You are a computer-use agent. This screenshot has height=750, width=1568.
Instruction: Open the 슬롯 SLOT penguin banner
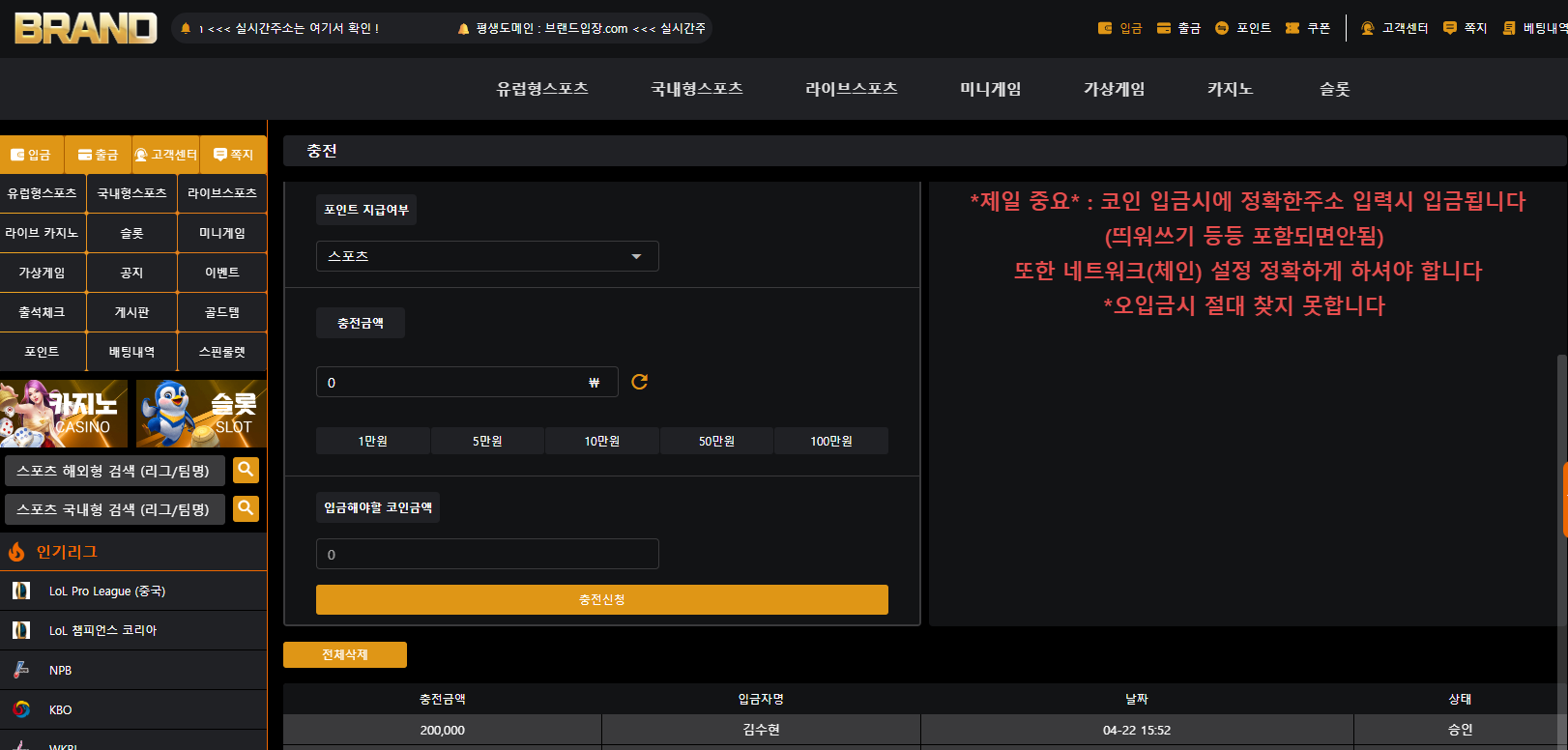coord(201,414)
